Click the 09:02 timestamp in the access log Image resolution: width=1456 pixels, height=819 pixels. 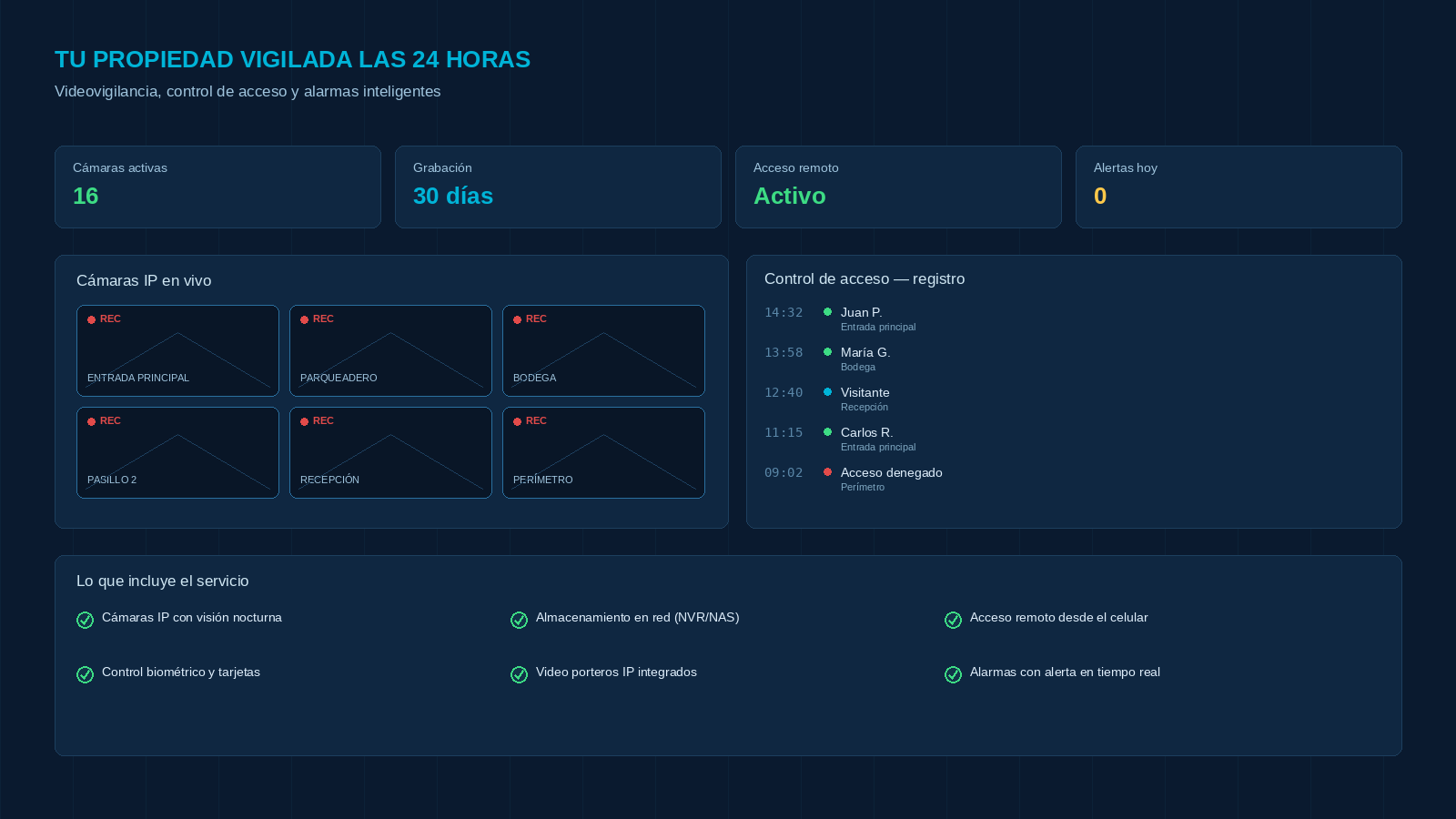784,472
